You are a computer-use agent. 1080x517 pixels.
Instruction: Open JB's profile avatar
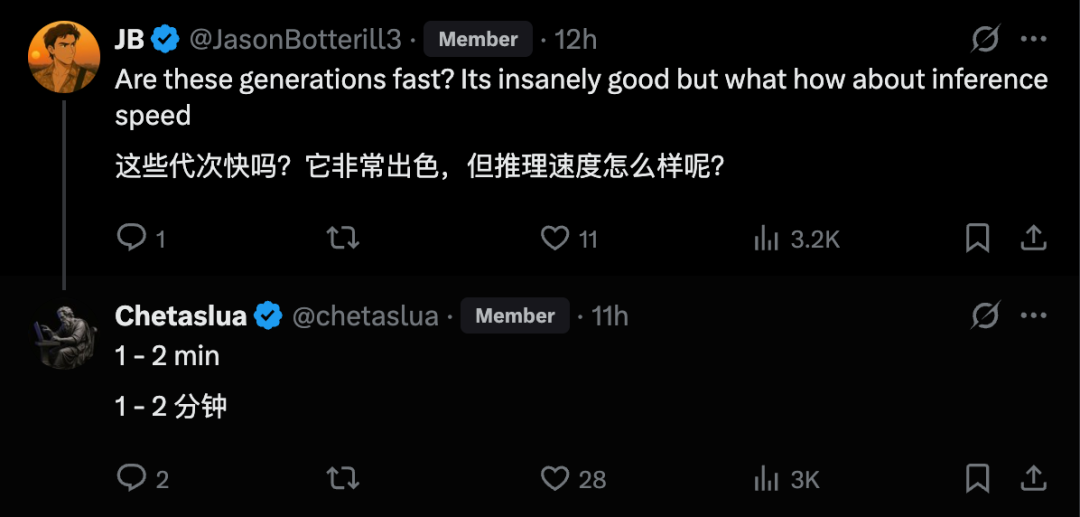click(64, 56)
